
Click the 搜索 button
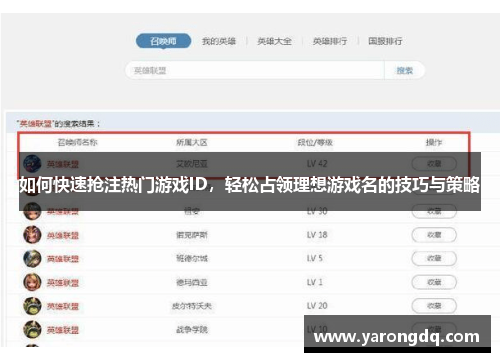tap(405, 70)
